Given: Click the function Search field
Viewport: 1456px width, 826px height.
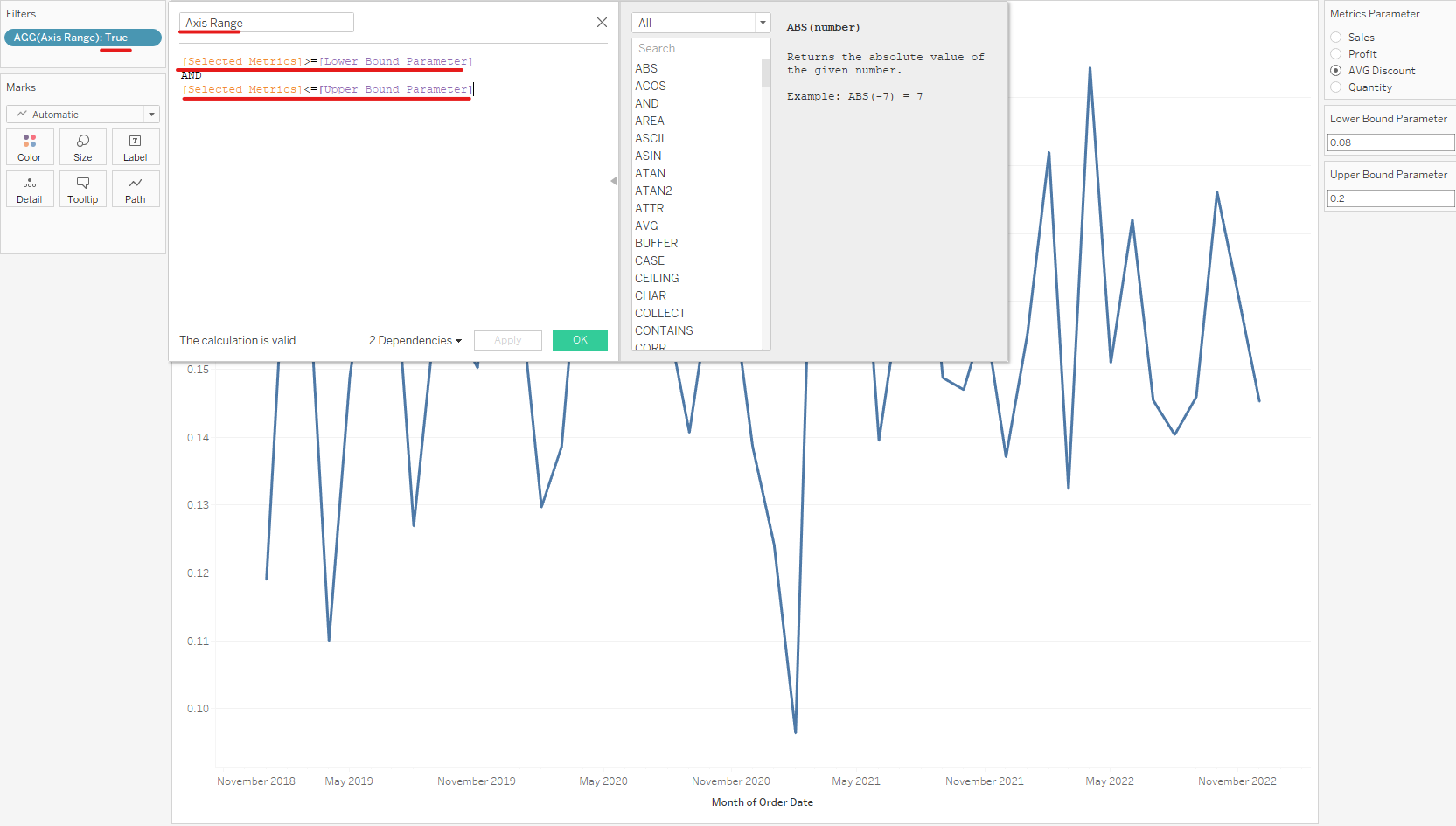Looking at the screenshot, I should pyautogui.click(x=701, y=48).
